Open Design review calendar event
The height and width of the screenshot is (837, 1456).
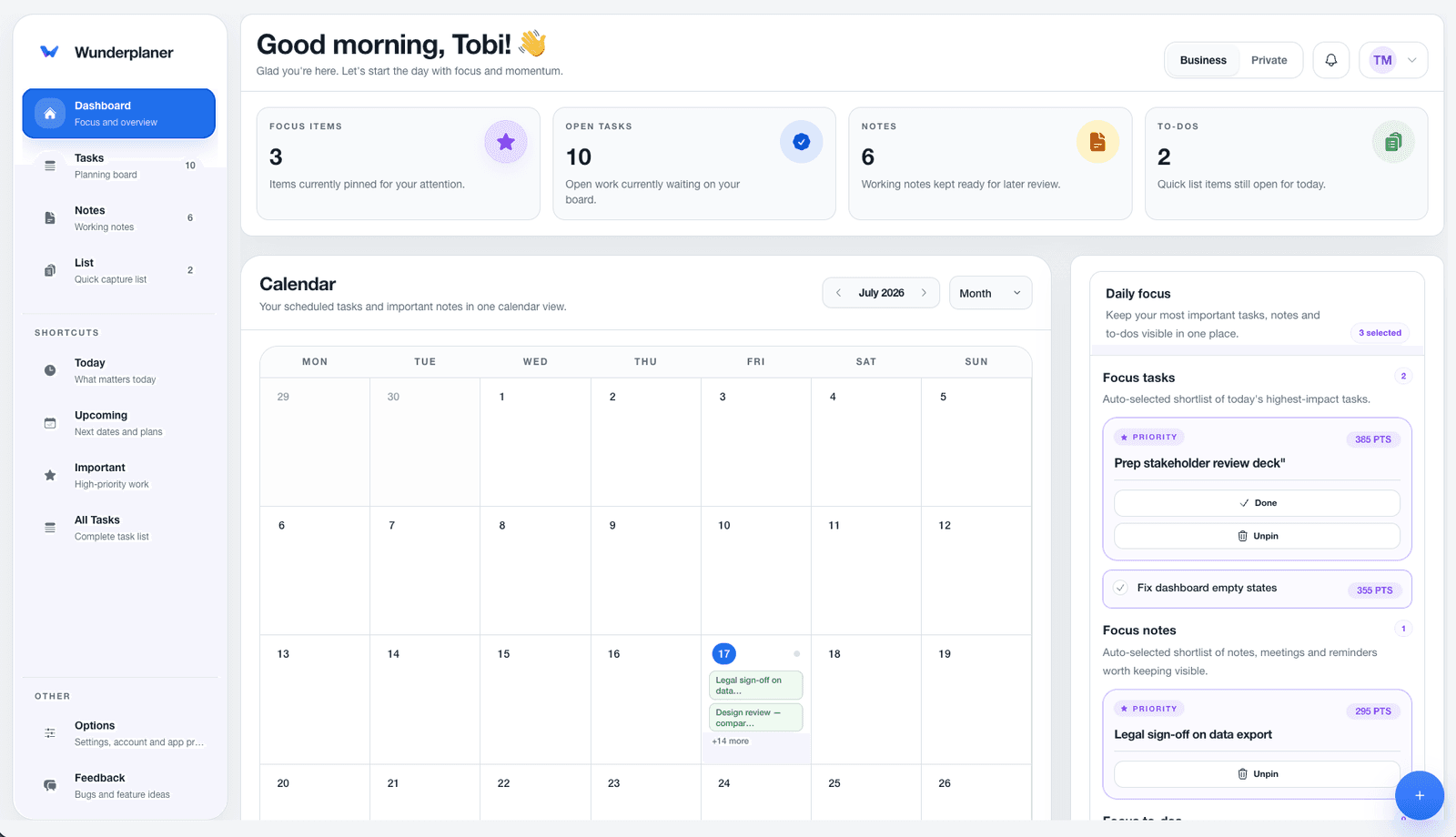pos(756,718)
